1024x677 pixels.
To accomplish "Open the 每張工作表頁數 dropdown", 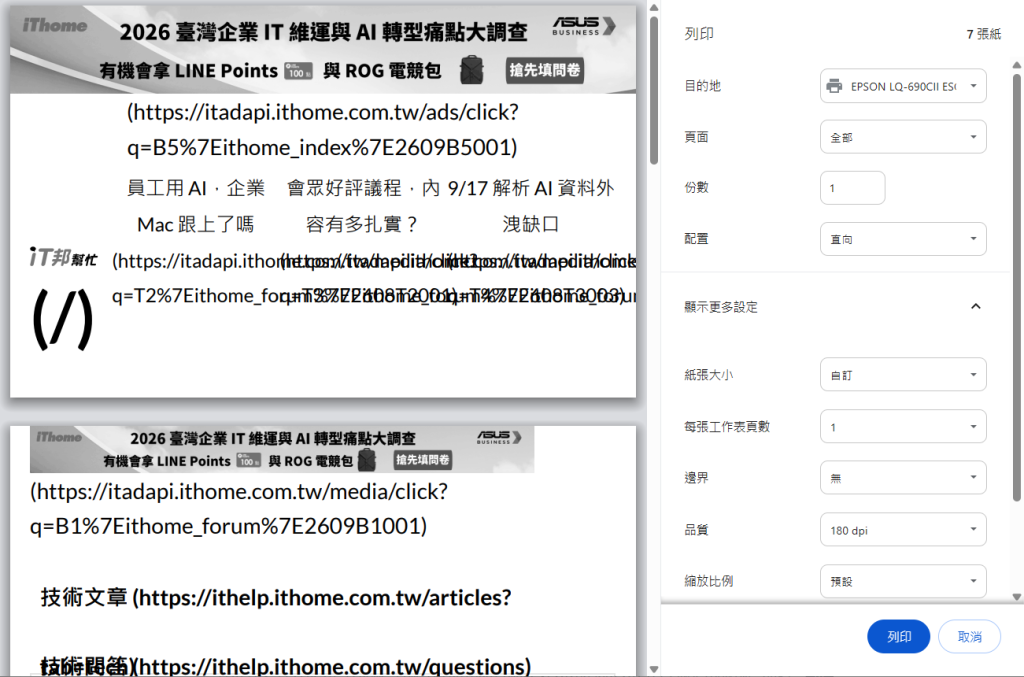I will (x=903, y=426).
